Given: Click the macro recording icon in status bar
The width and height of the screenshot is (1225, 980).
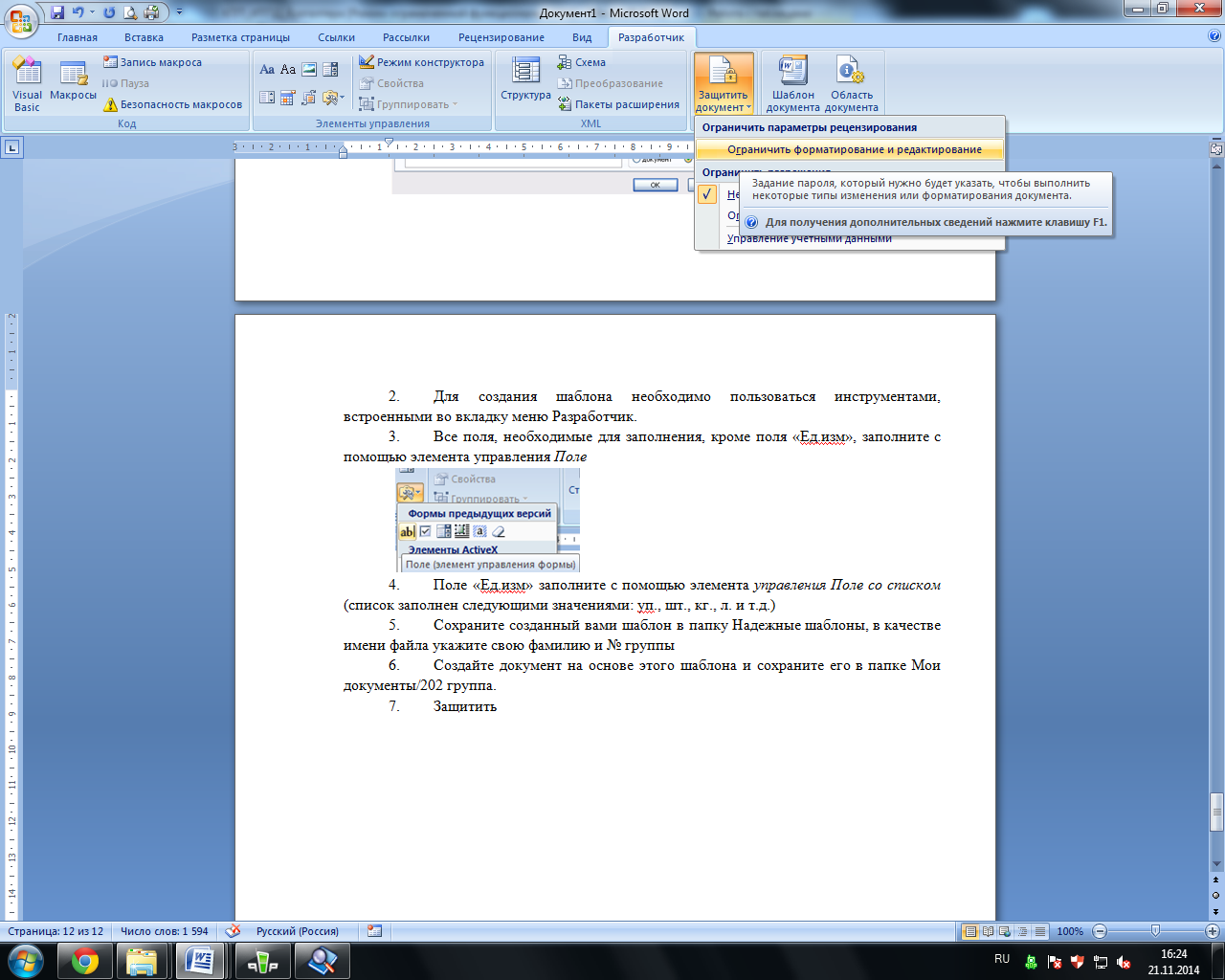Looking at the screenshot, I should [x=374, y=931].
